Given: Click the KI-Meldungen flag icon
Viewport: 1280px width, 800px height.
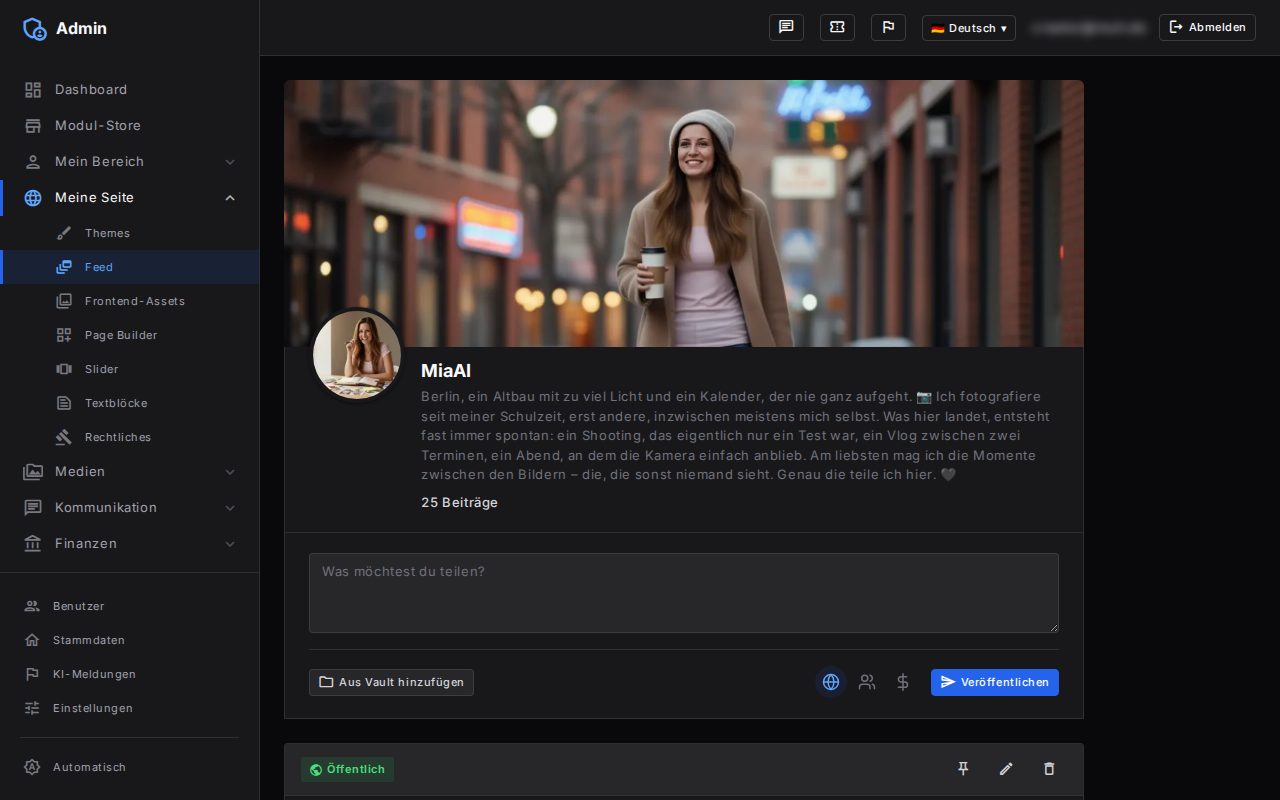Looking at the screenshot, I should [32, 674].
